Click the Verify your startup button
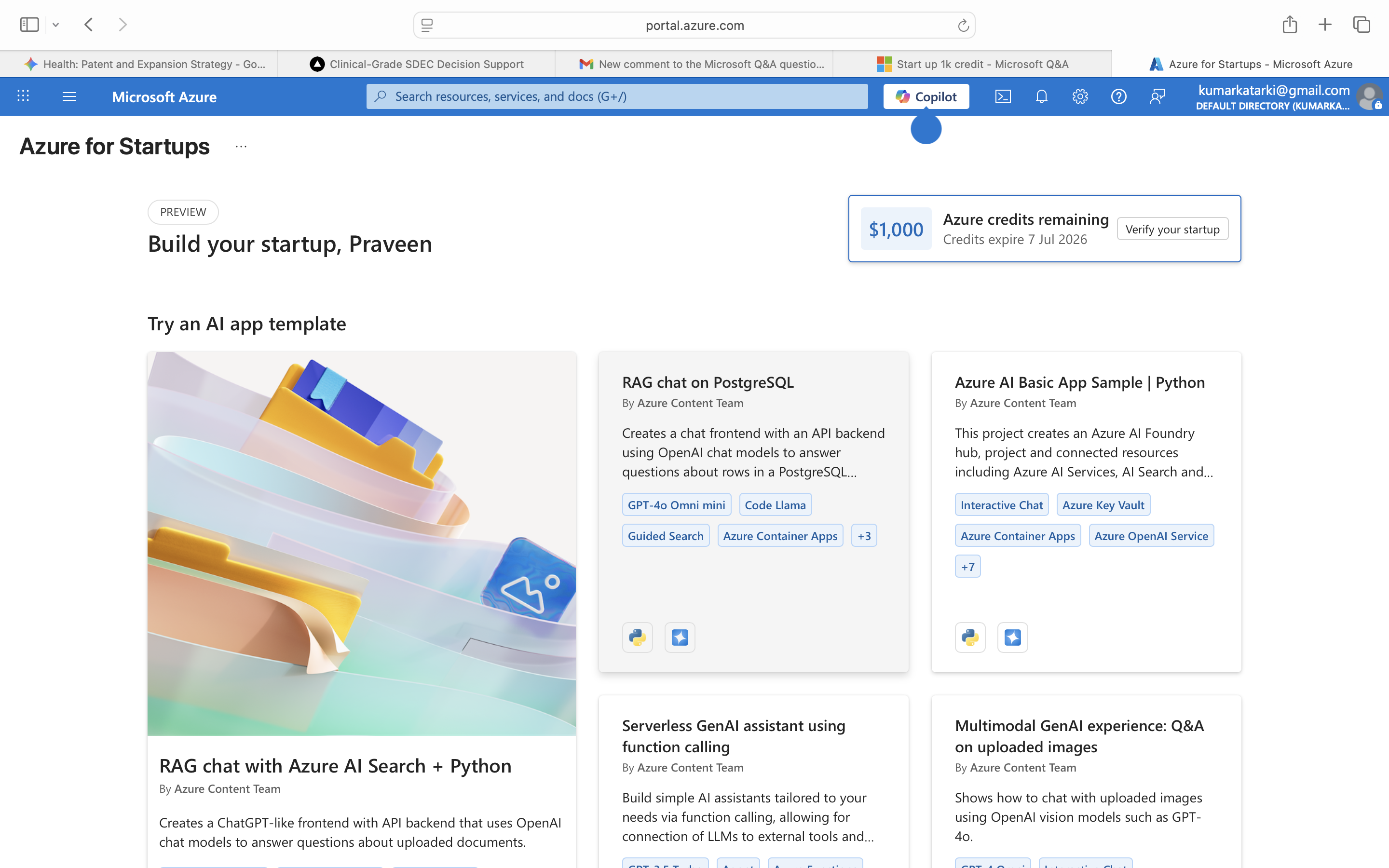 pyautogui.click(x=1172, y=229)
